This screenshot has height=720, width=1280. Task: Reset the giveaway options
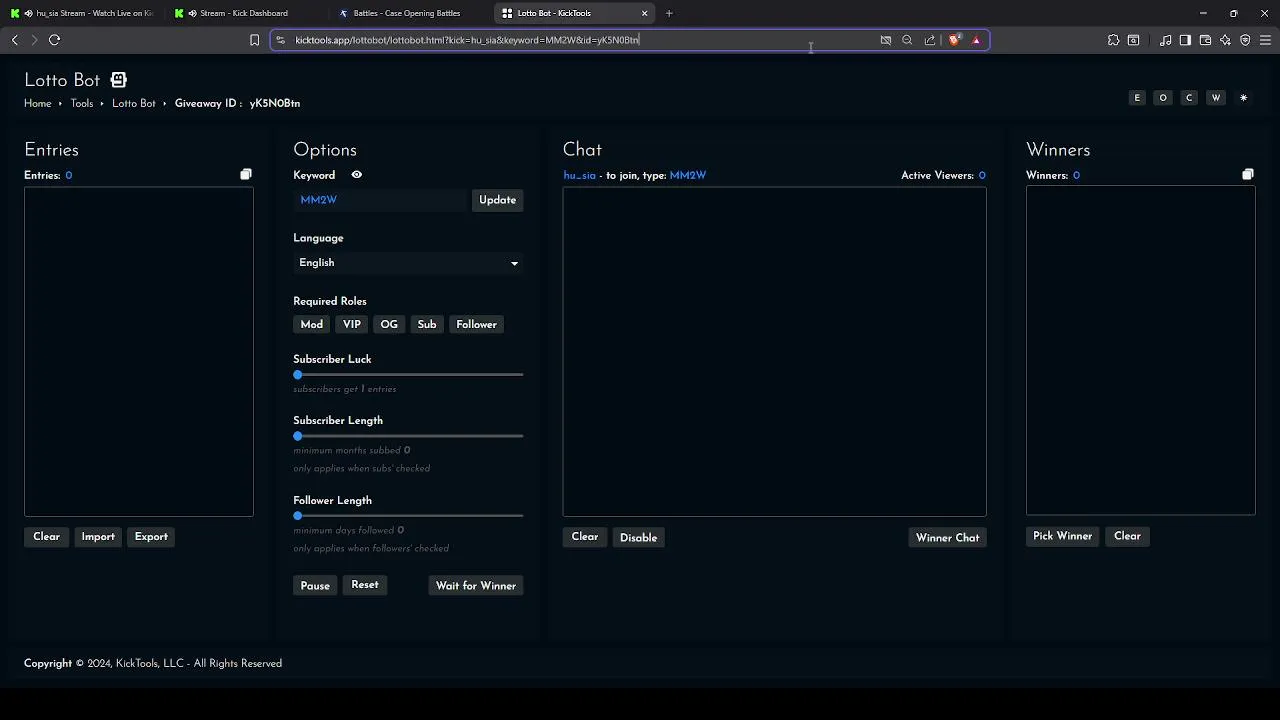point(365,585)
